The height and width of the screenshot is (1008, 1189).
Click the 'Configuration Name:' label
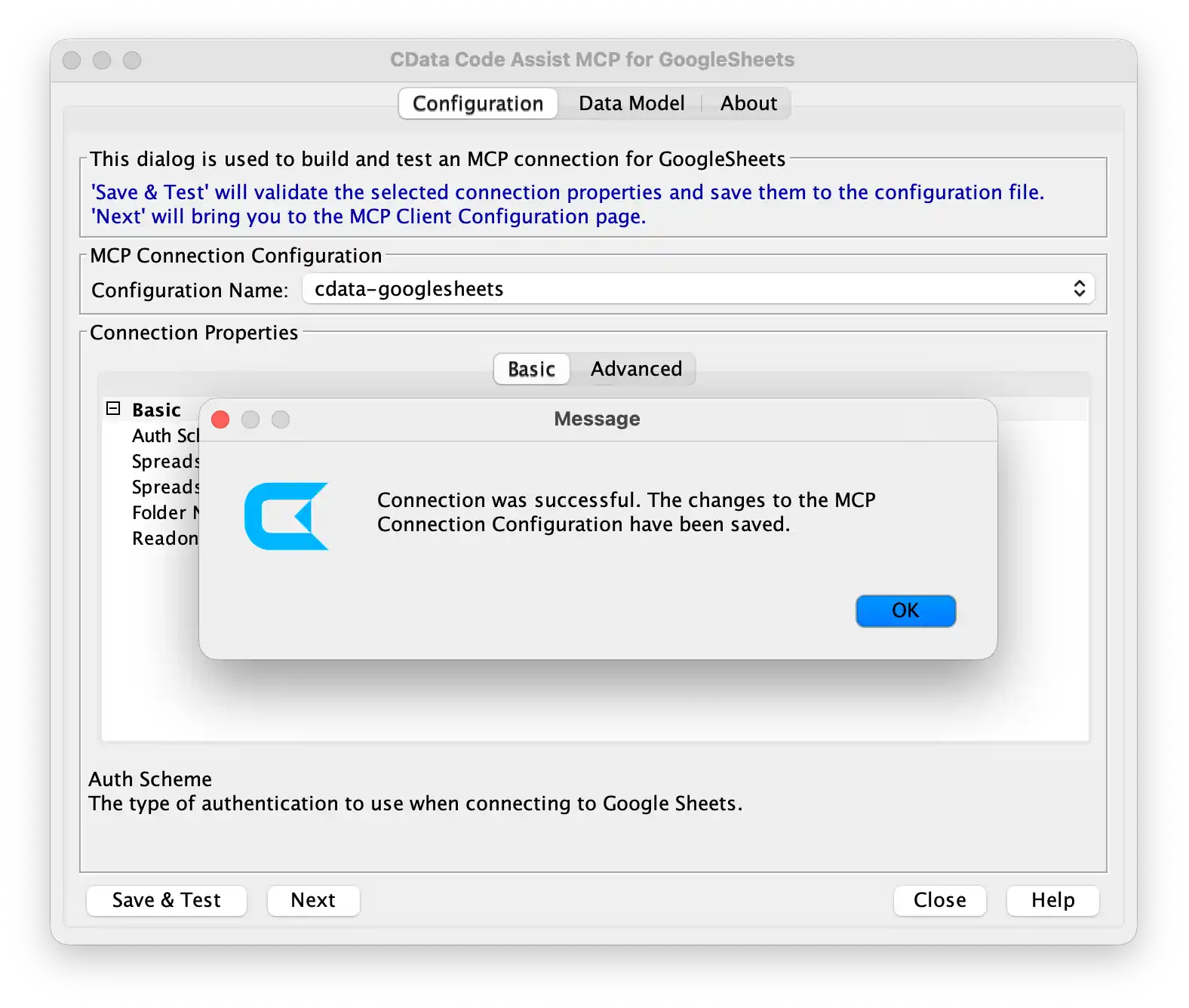pyautogui.click(x=189, y=290)
